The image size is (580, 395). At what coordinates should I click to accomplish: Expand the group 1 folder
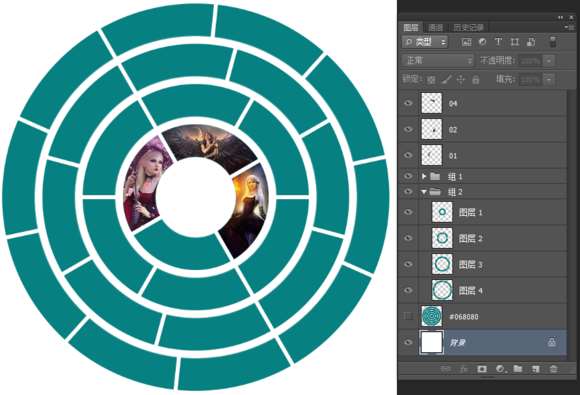click(x=424, y=176)
